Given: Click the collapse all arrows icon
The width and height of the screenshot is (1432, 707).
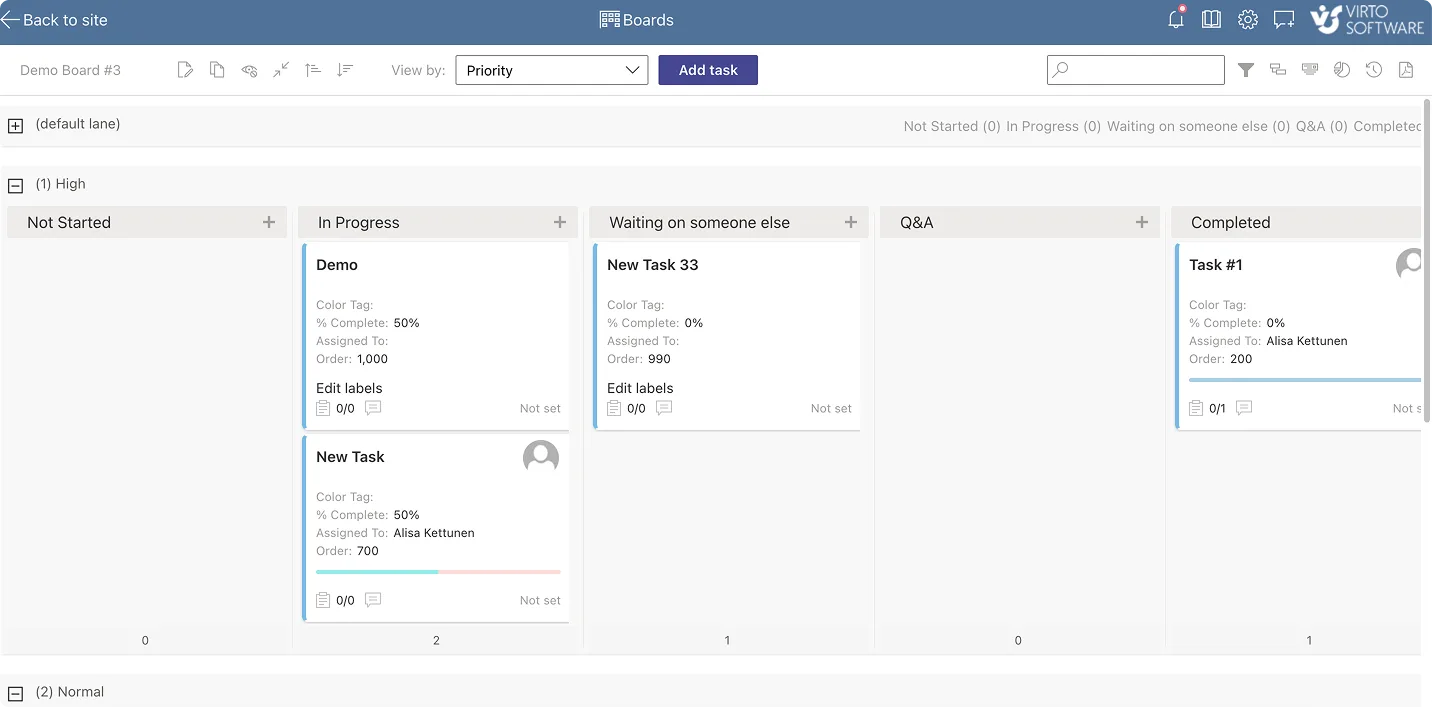Looking at the screenshot, I should (281, 70).
